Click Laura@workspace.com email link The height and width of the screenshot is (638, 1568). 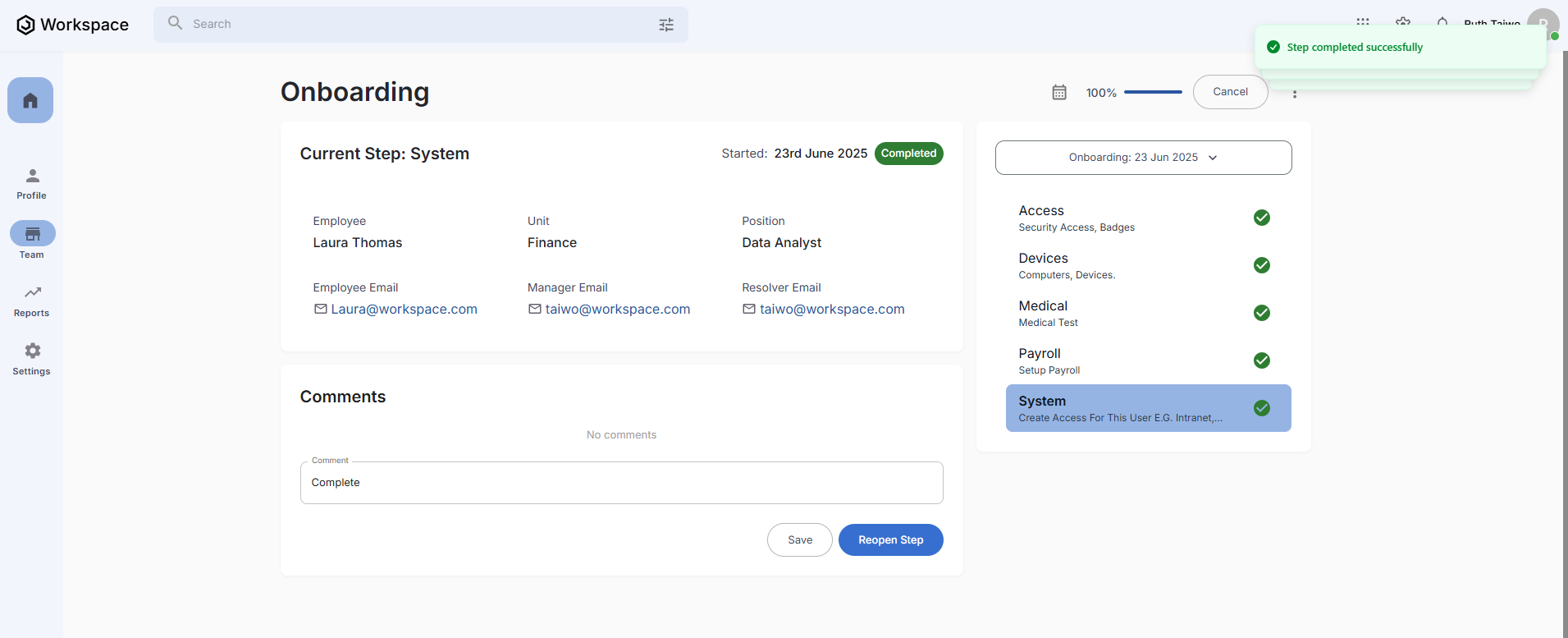[x=404, y=310]
